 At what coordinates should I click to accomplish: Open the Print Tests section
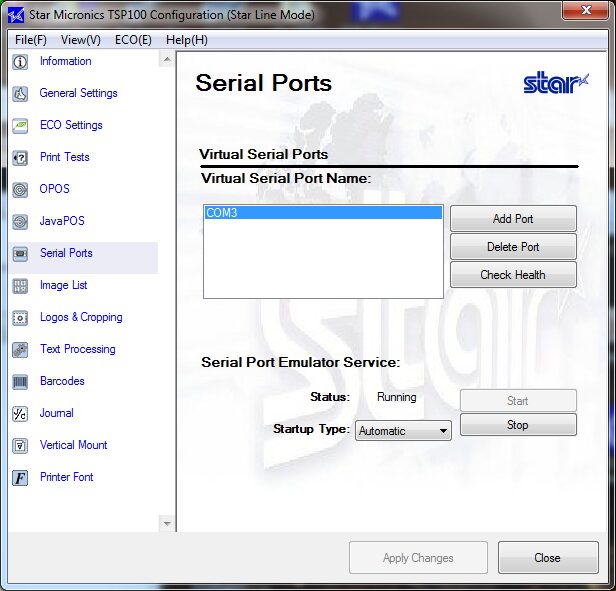pyautogui.click(x=65, y=157)
